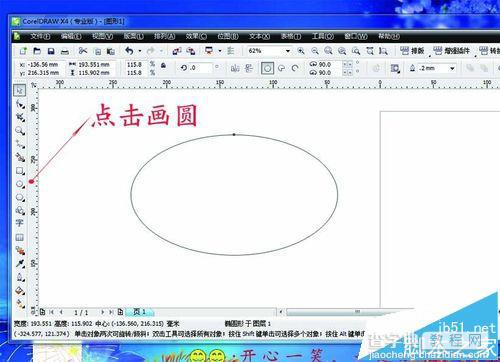The image size is (500, 362).
Task: Toggle horizontal mirror button
Action: click(235, 68)
